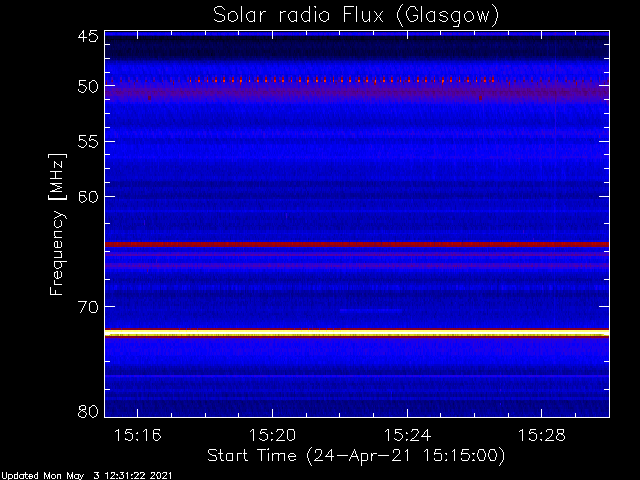Click the bright yellow emission band near 72 MHz
Image resolution: width=640 pixels, height=480 pixels.
click(x=357, y=333)
